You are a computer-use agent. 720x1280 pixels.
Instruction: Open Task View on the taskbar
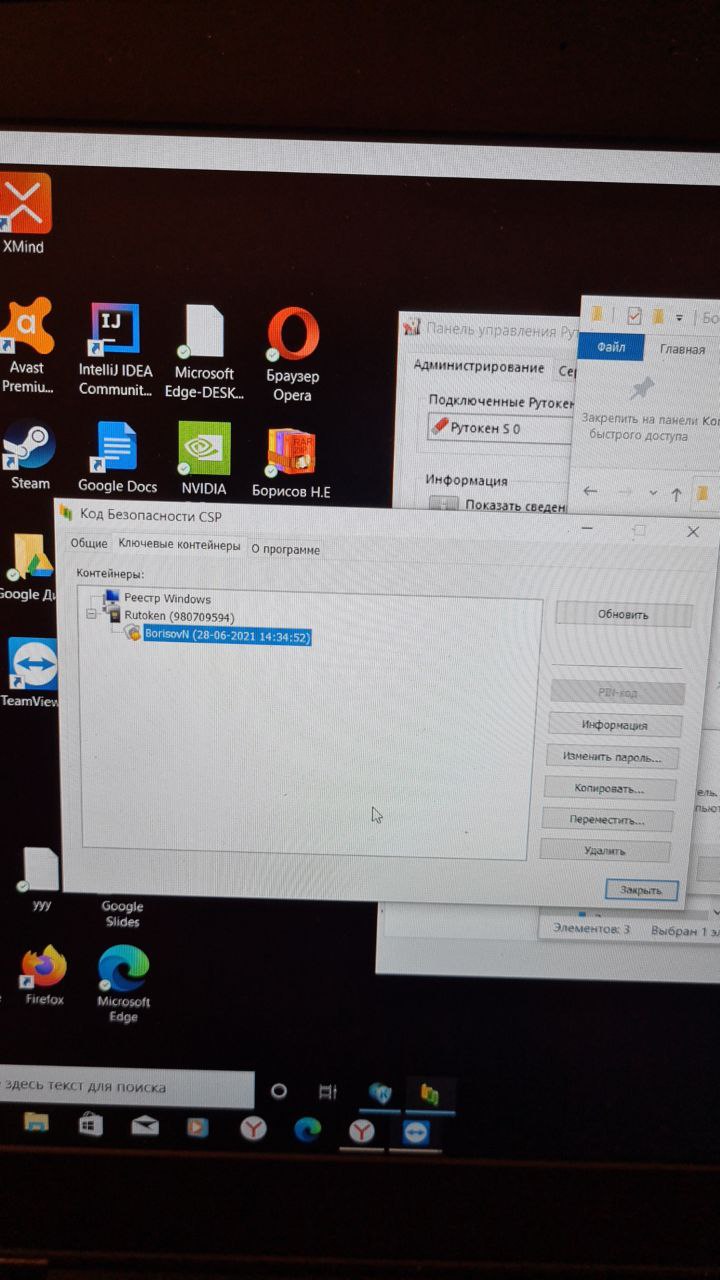pyautogui.click(x=327, y=1091)
